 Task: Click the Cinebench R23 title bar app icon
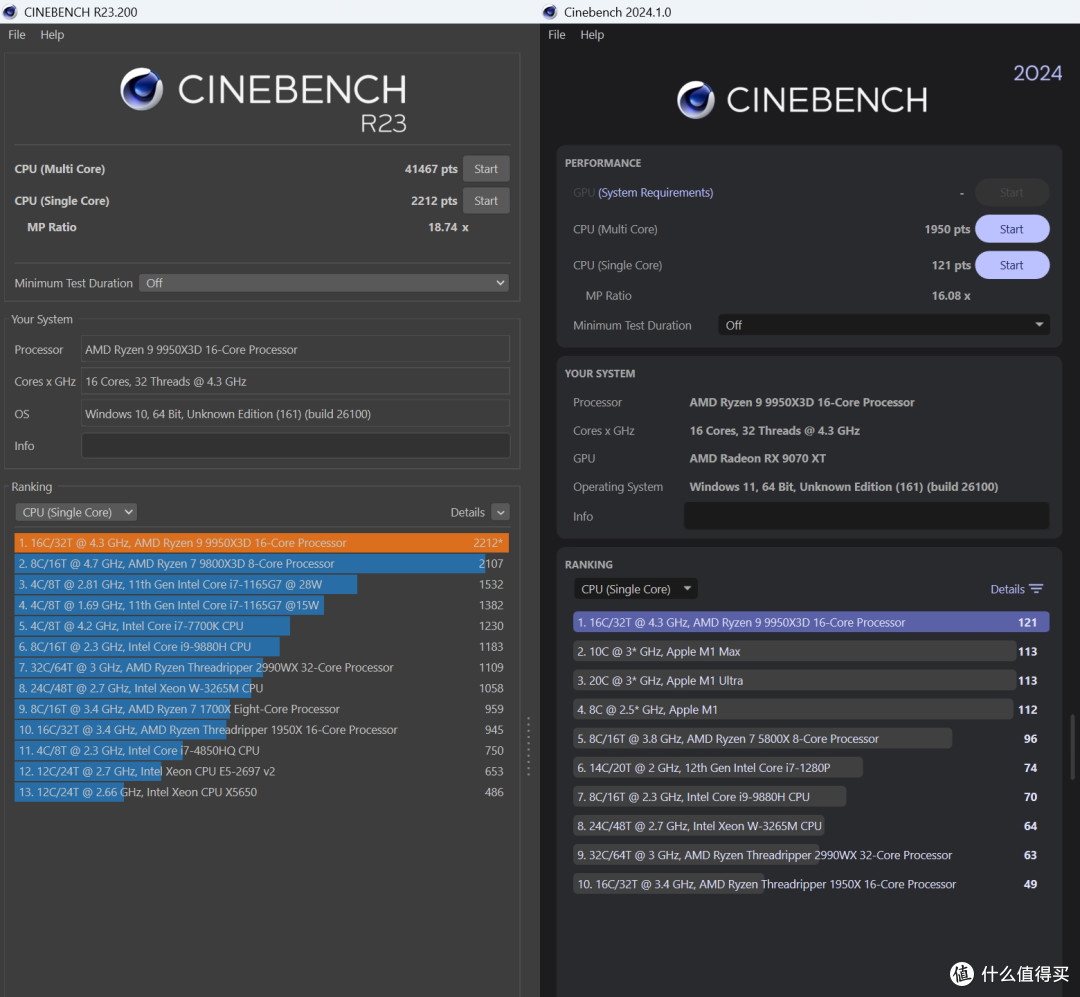[x=10, y=12]
